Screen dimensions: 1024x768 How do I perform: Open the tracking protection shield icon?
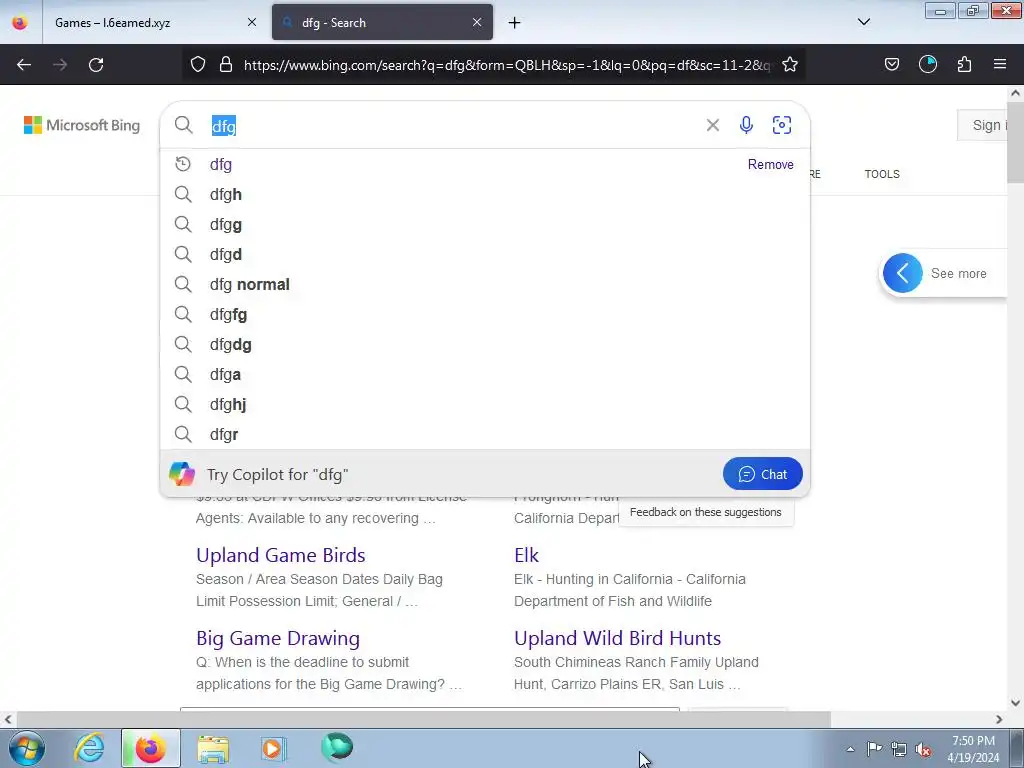[198, 64]
